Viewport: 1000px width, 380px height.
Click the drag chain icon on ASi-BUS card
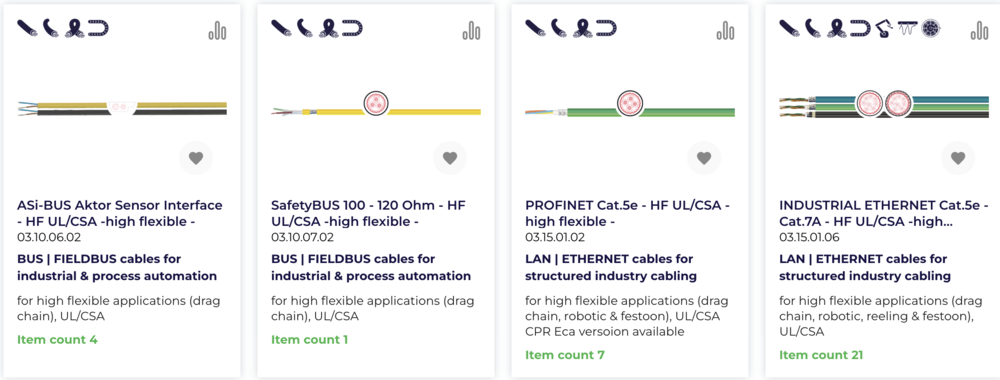click(98, 28)
